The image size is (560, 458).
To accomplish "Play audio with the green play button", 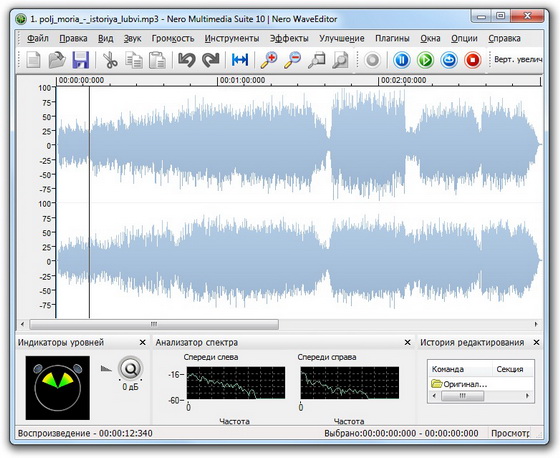I will 425,60.
